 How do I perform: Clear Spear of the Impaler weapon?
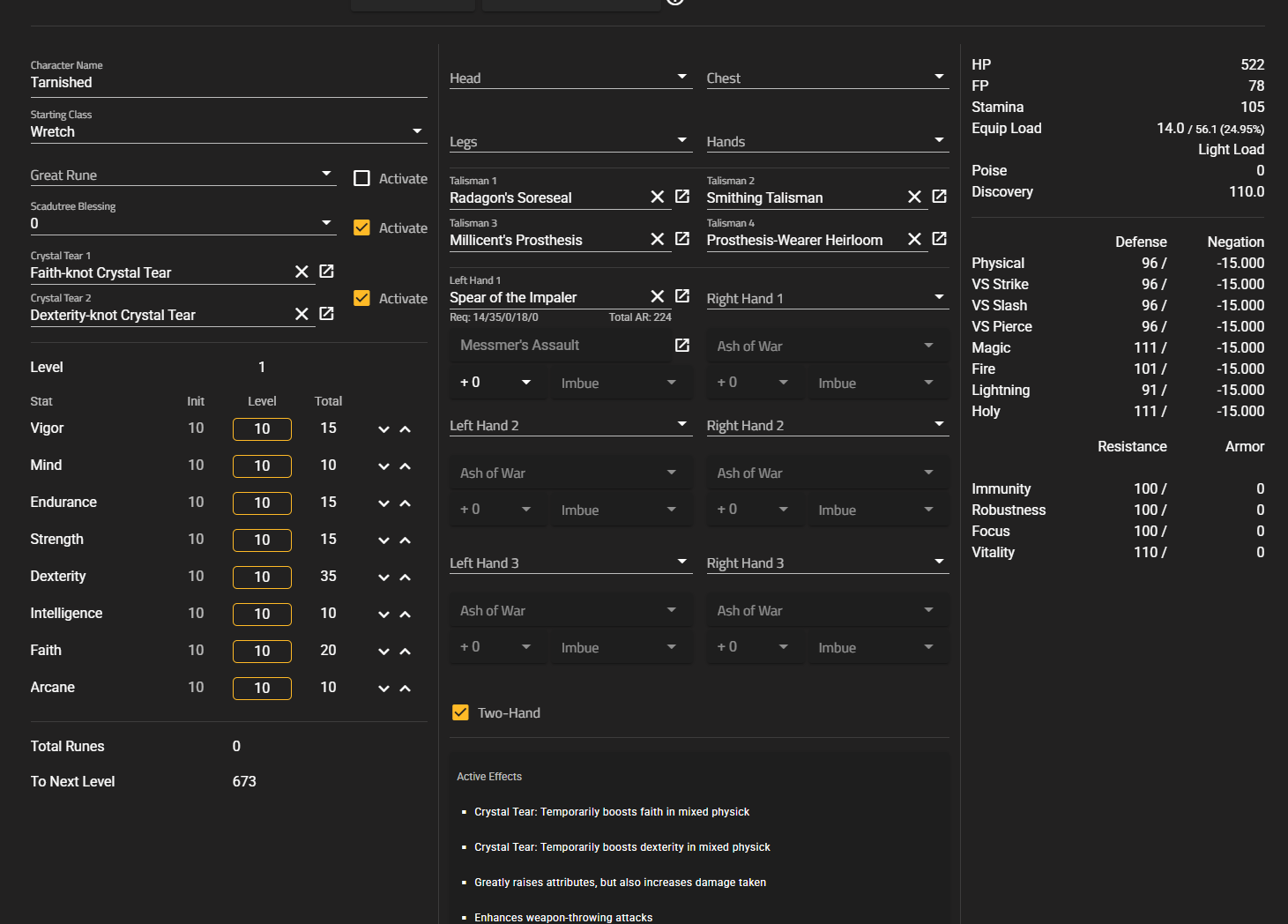pos(658,296)
